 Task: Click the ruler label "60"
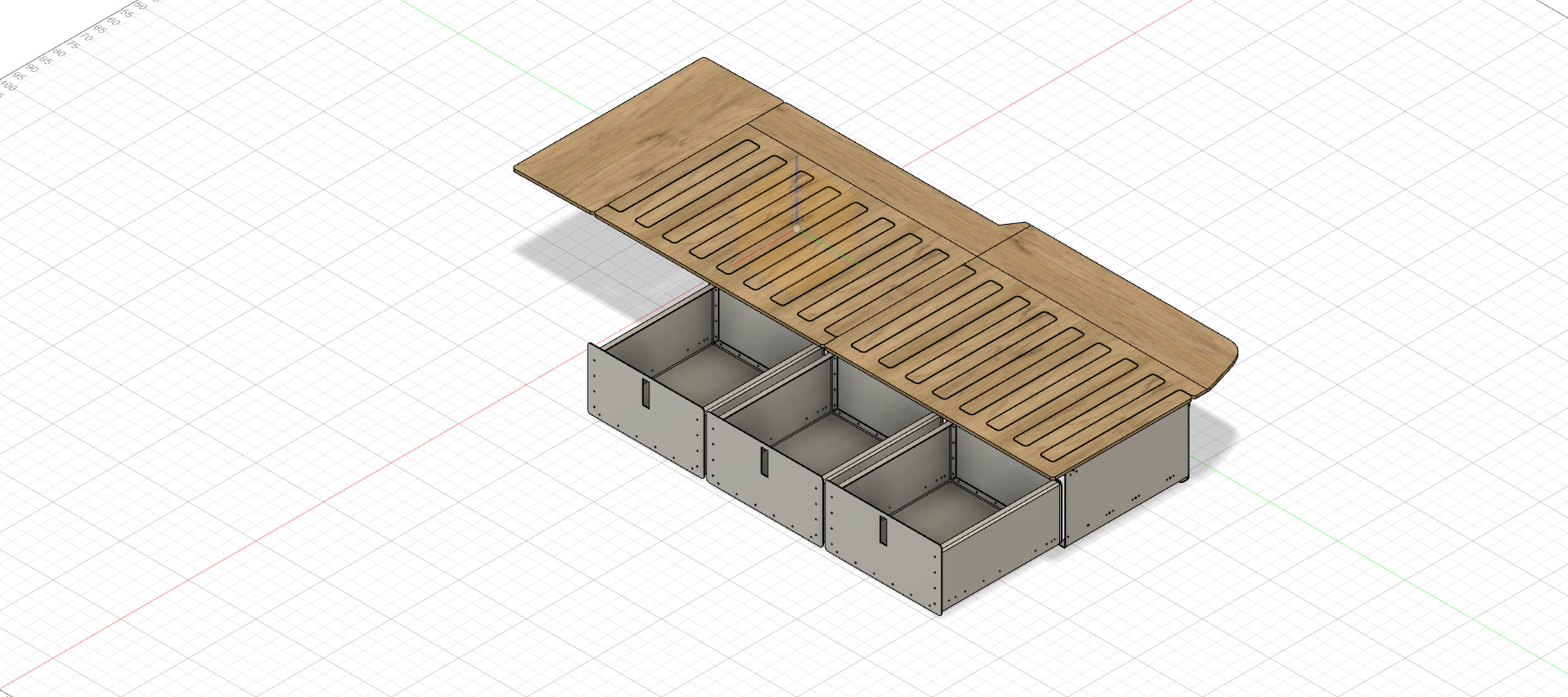pos(114,21)
